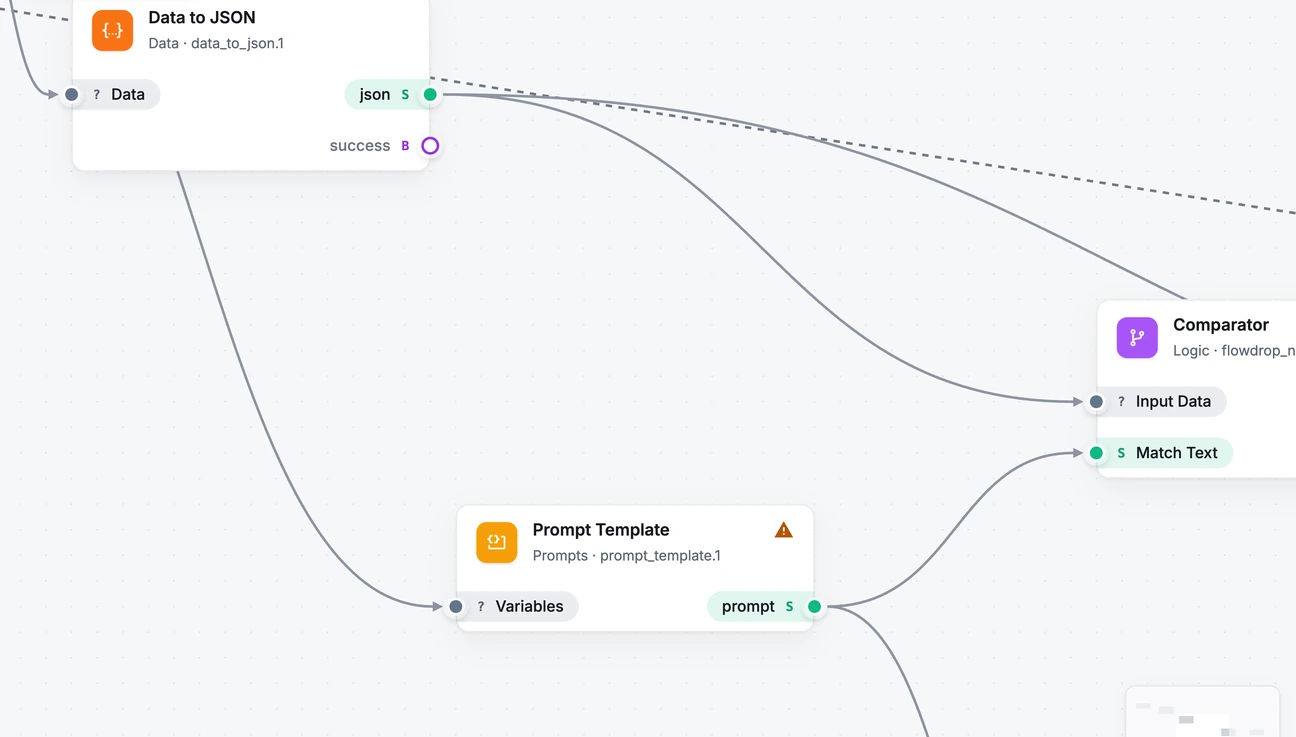The width and height of the screenshot is (1296, 737).
Task: Select the Data input label pill
Action: point(116,95)
